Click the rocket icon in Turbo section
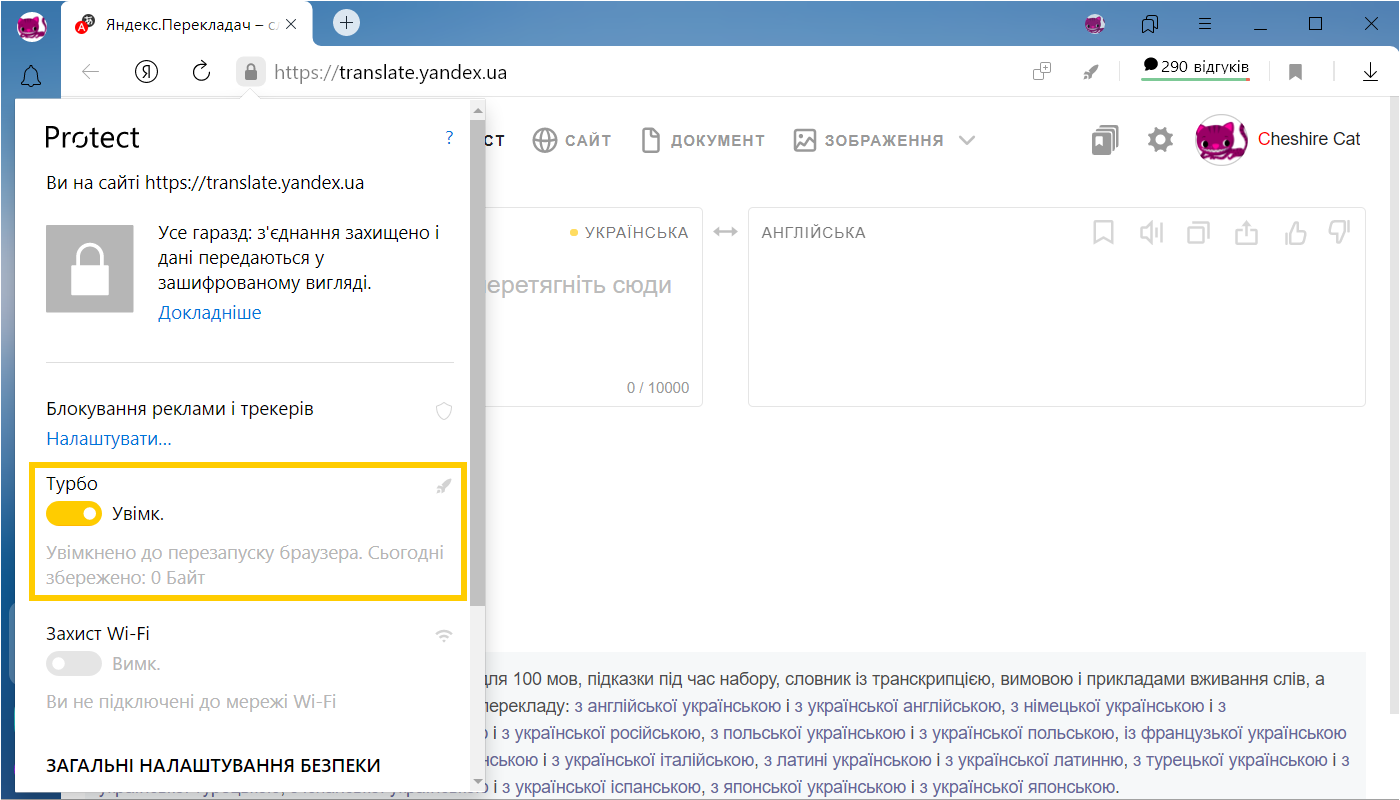Screen dimensions: 1400x800 click(x=444, y=486)
